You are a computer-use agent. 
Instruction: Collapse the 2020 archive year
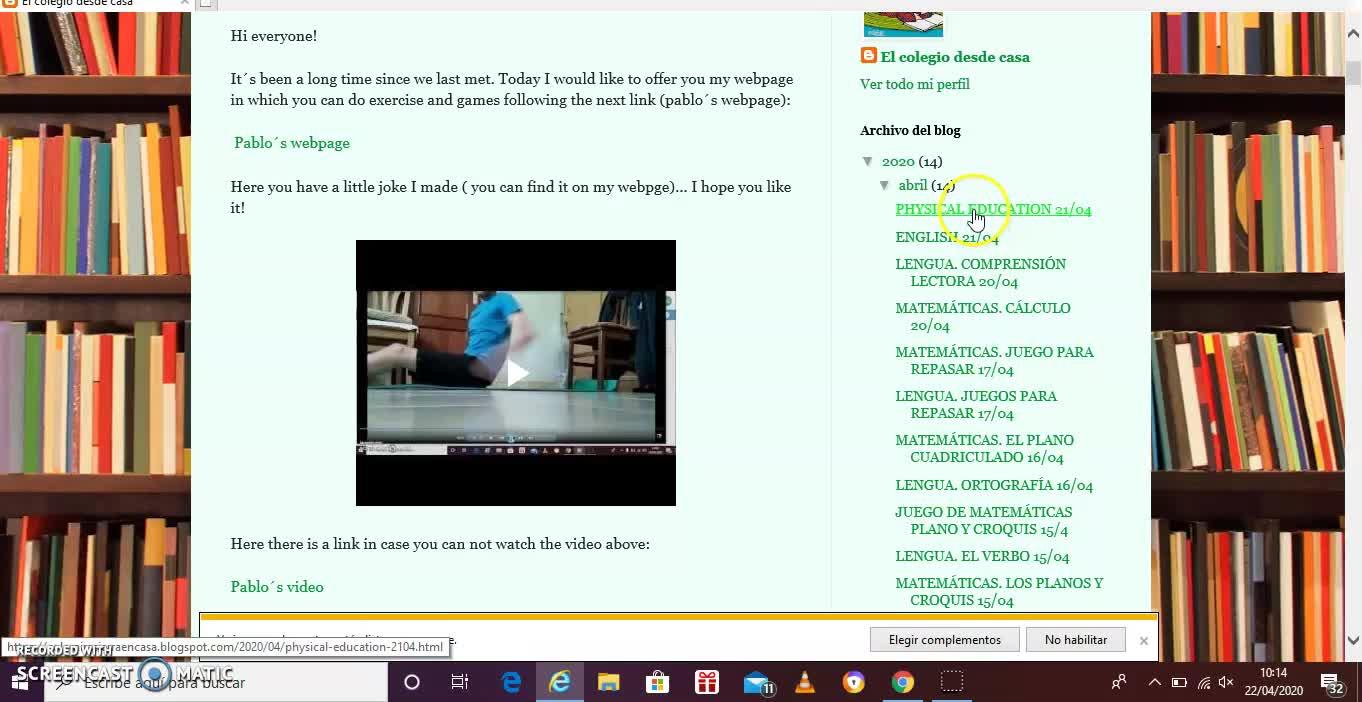(867, 161)
